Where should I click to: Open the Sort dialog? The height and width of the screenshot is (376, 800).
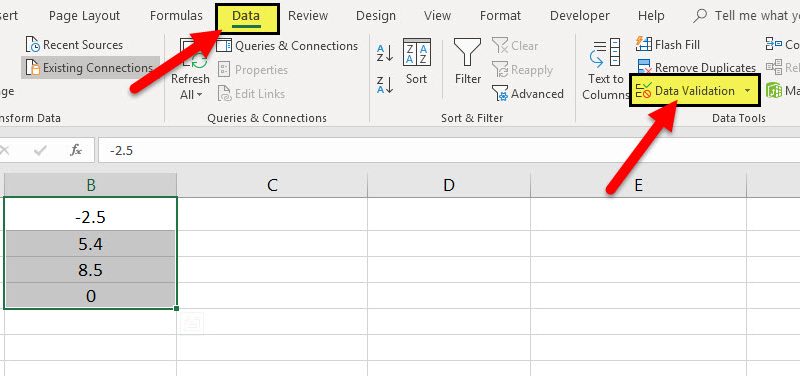(416, 61)
